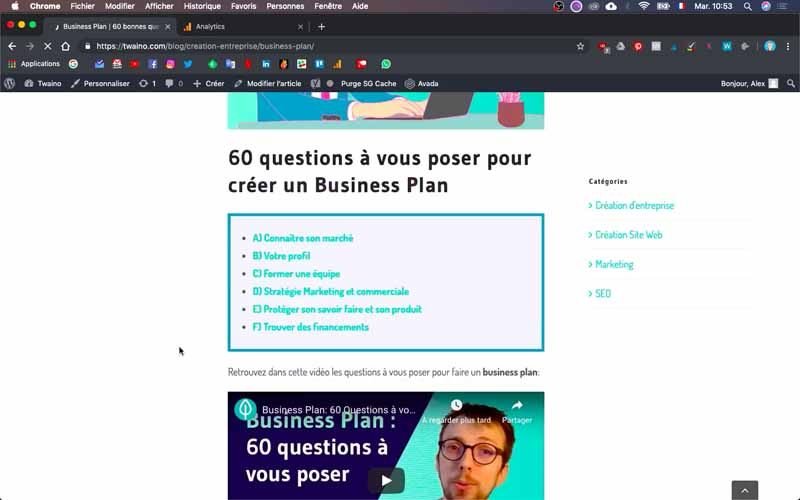800x500 pixels.
Task: Open the Favoris menu
Action: pos(243,6)
